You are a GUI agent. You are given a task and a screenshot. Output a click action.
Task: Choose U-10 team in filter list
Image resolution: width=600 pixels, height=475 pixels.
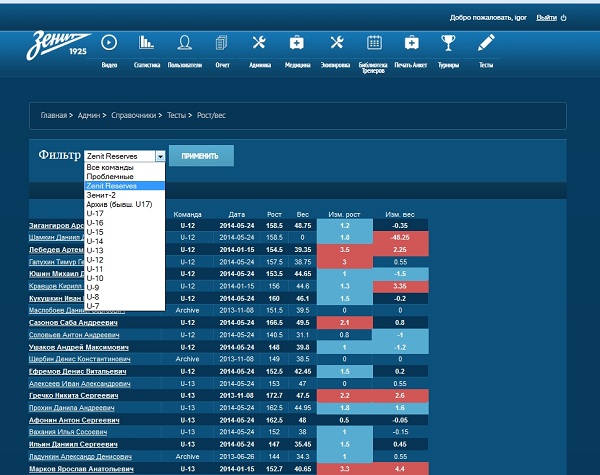[125, 278]
